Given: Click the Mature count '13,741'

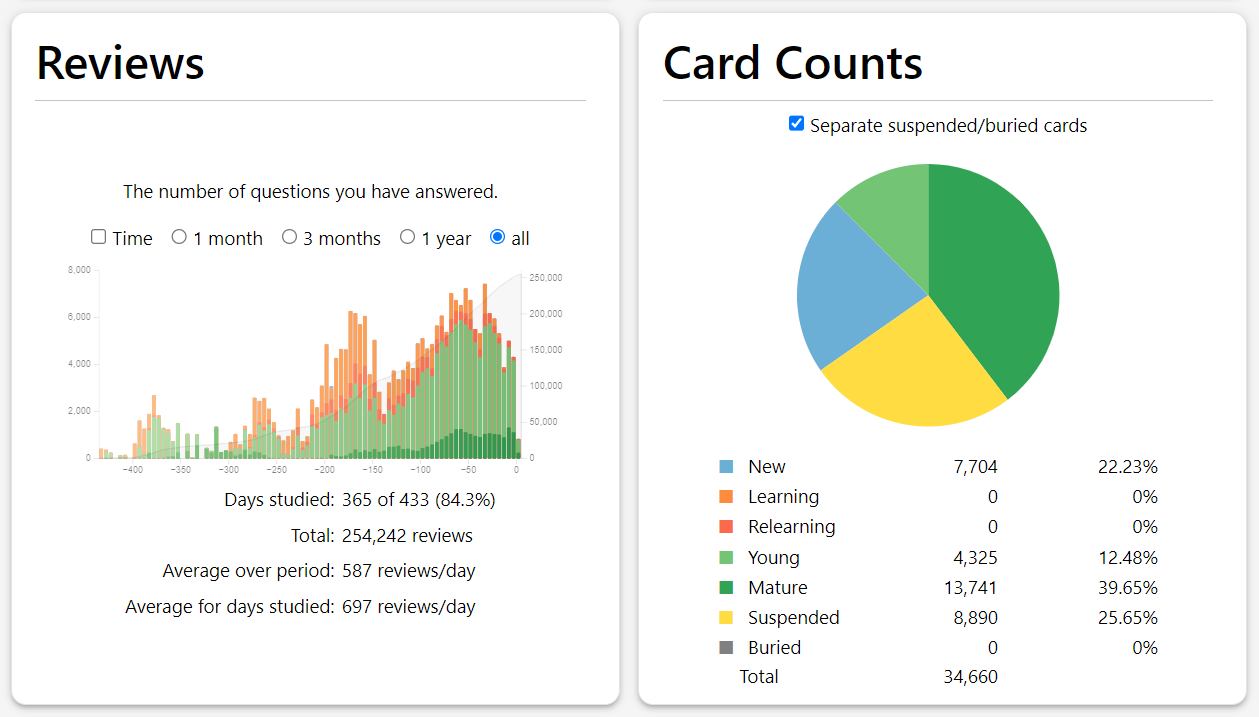Looking at the screenshot, I should 971,587.
